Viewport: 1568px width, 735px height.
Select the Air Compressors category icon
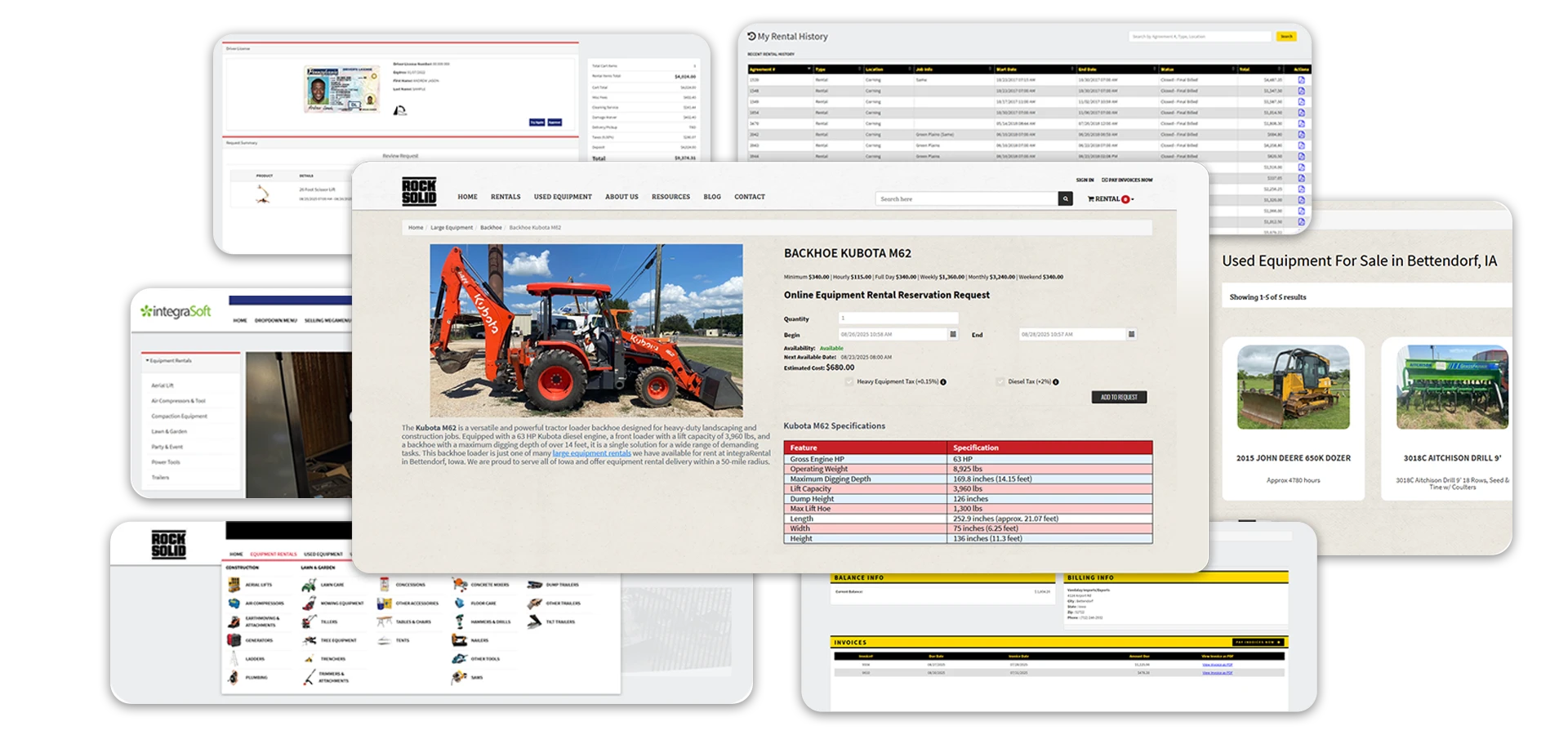click(x=234, y=604)
